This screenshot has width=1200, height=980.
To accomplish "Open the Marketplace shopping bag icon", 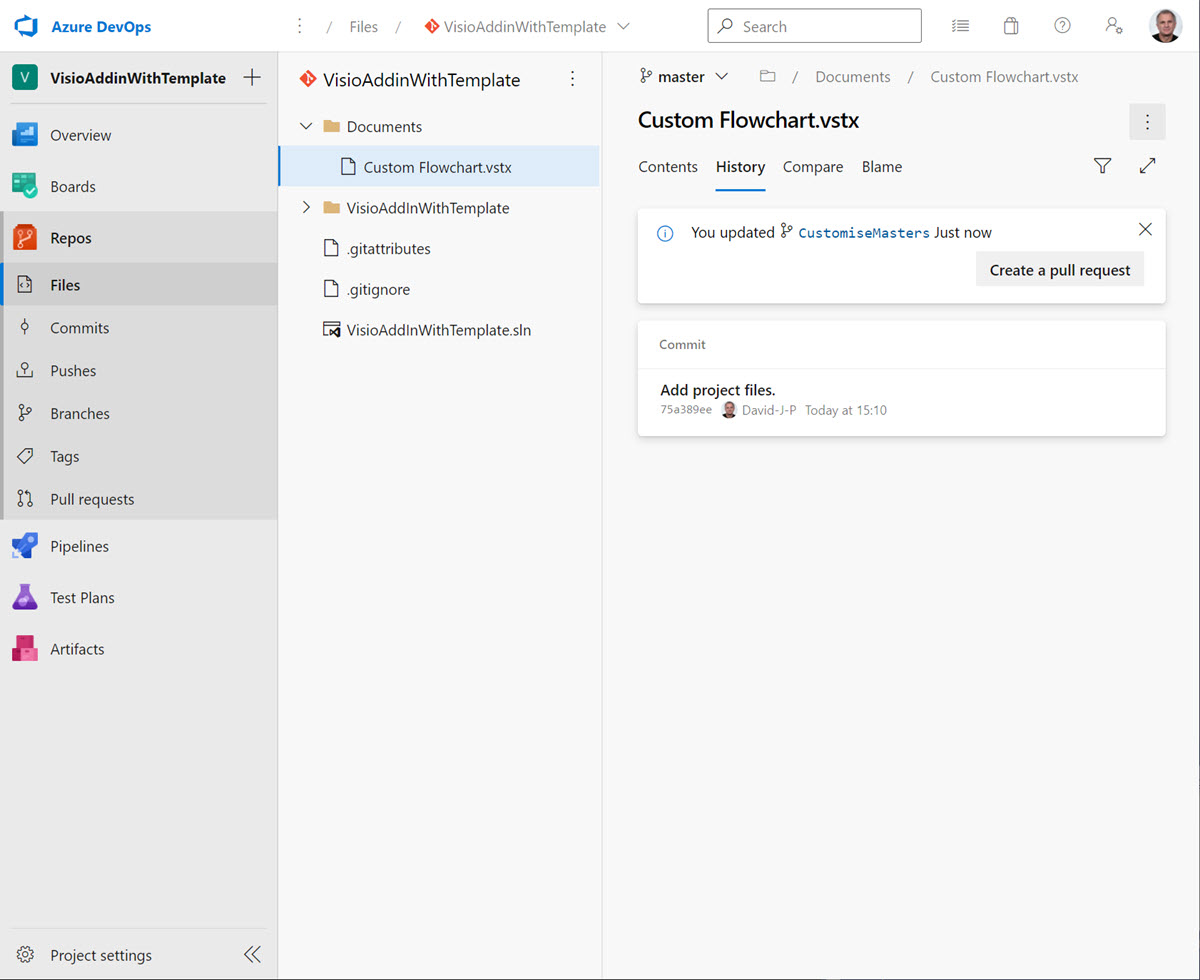I will tap(1011, 26).
